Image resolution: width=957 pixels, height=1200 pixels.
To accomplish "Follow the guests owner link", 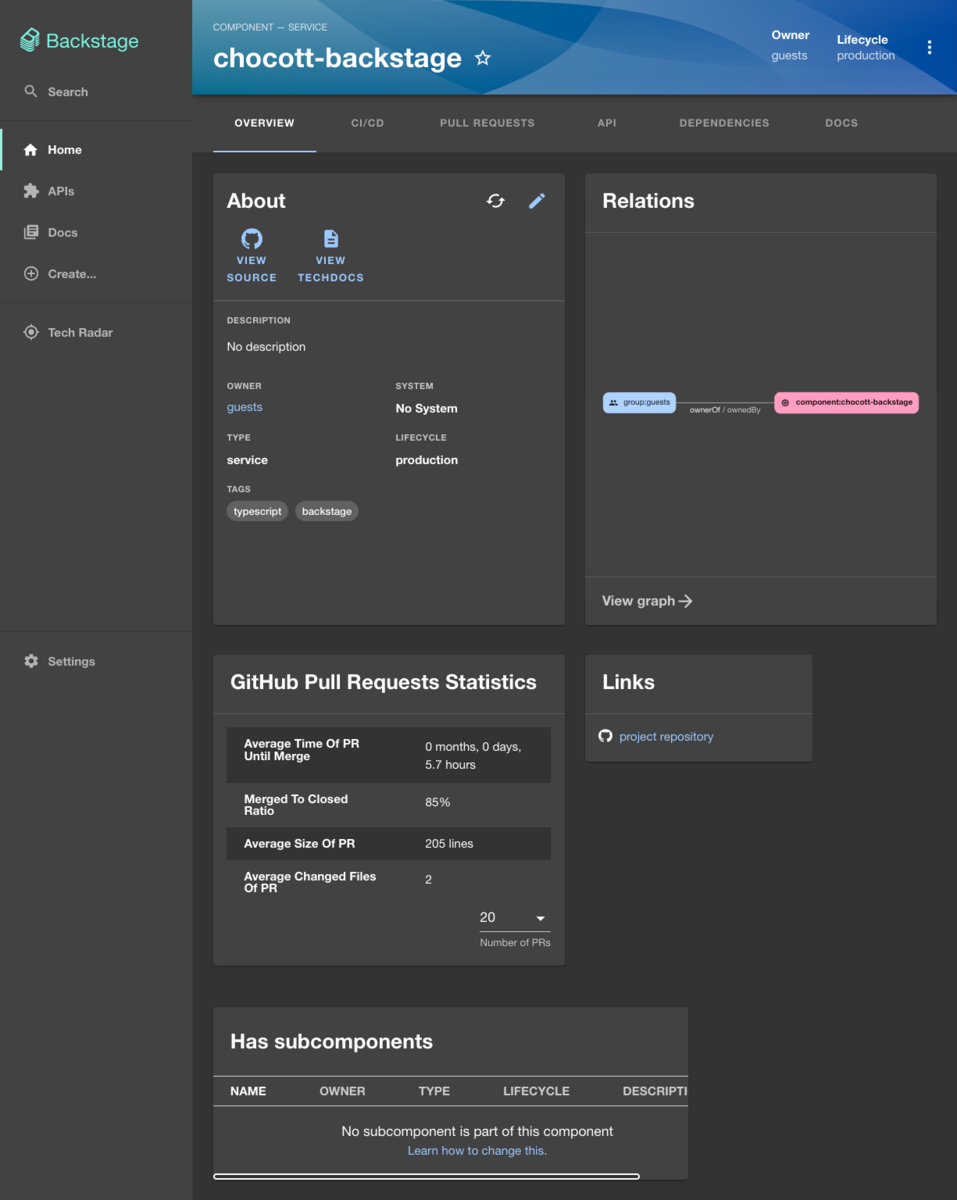I will click(245, 407).
